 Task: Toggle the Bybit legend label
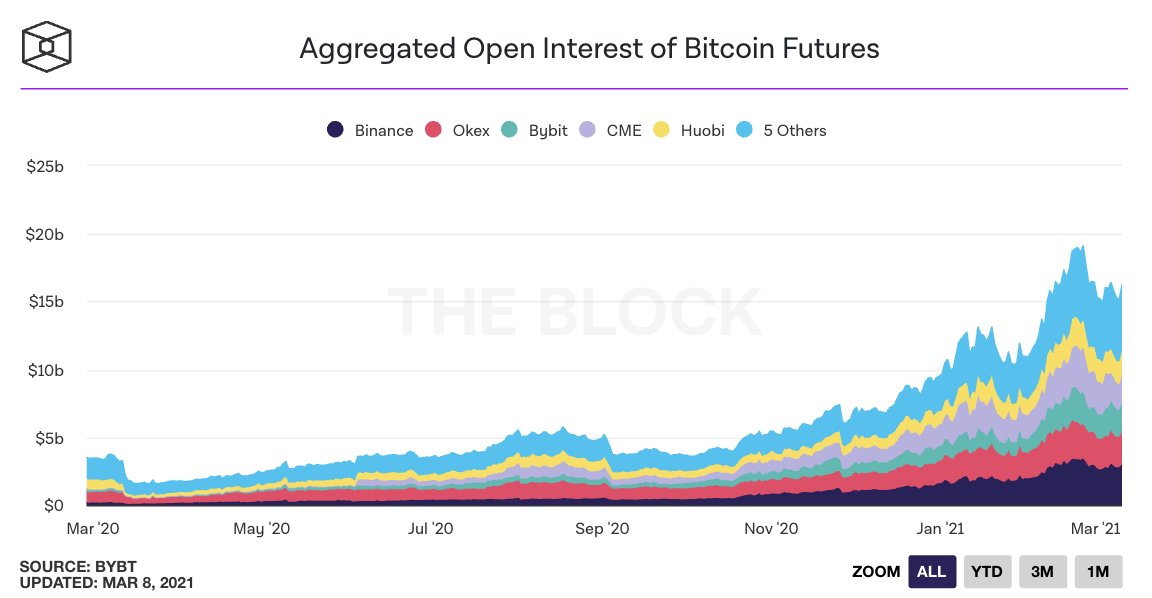[547, 130]
